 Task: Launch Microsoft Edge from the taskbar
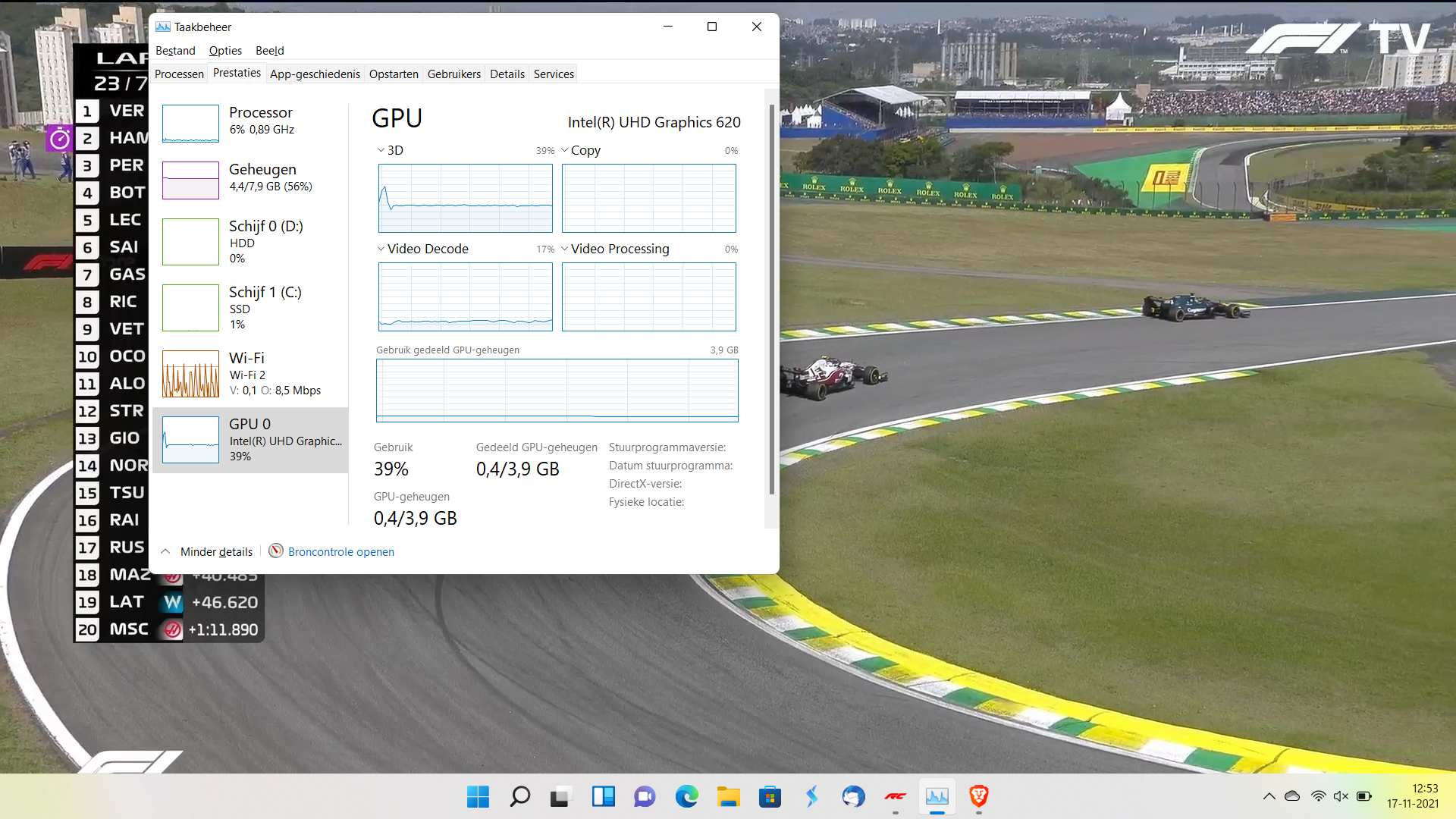[x=687, y=797]
